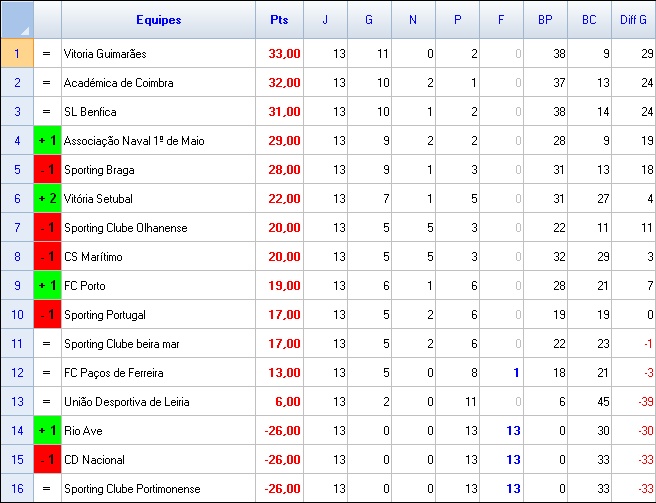Select row header number 1
This screenshot has height=503, width=656.
pyautogui.click(x=17, y=53)
